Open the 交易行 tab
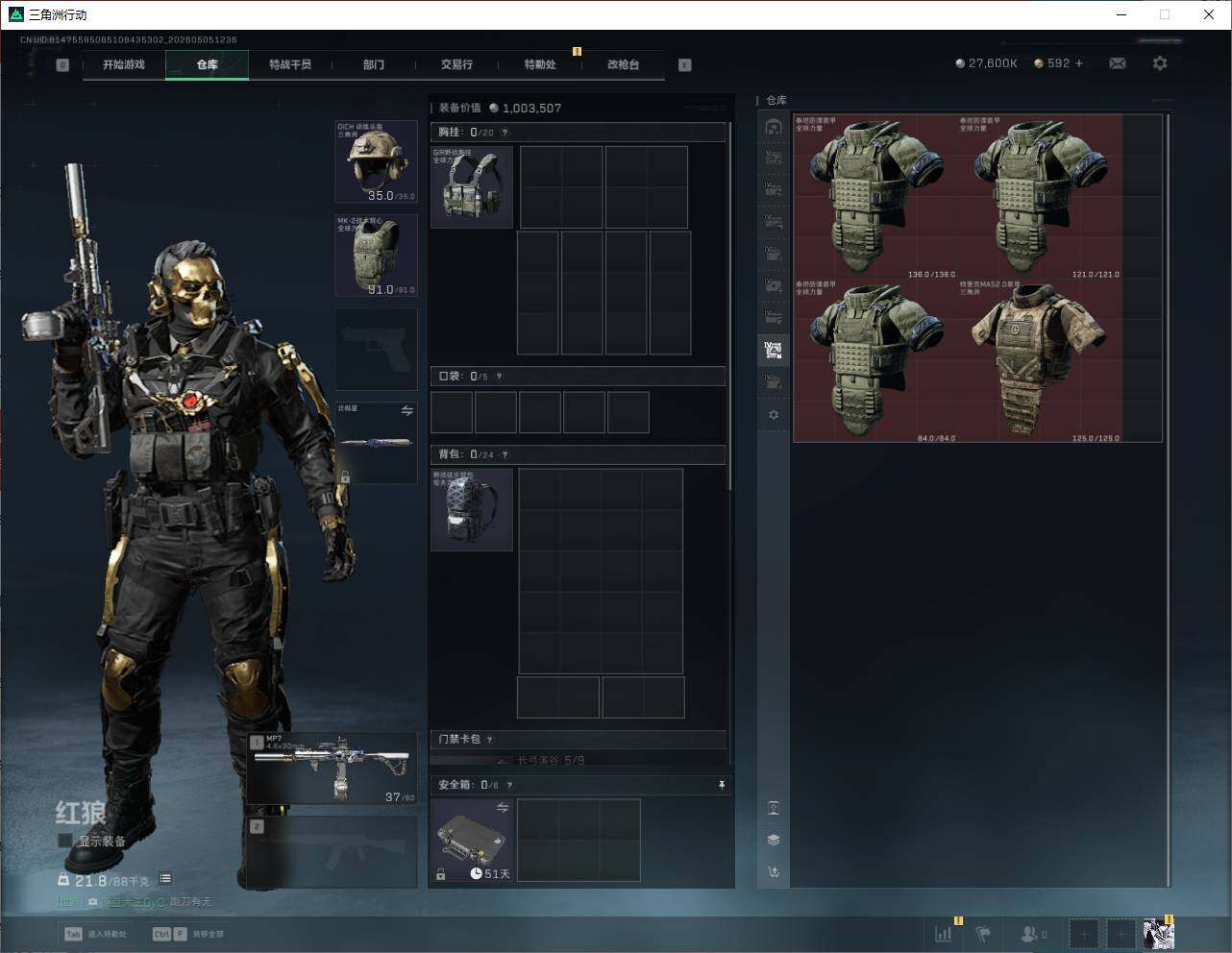This screenshot has height=953, width=1232. [456, 64]
